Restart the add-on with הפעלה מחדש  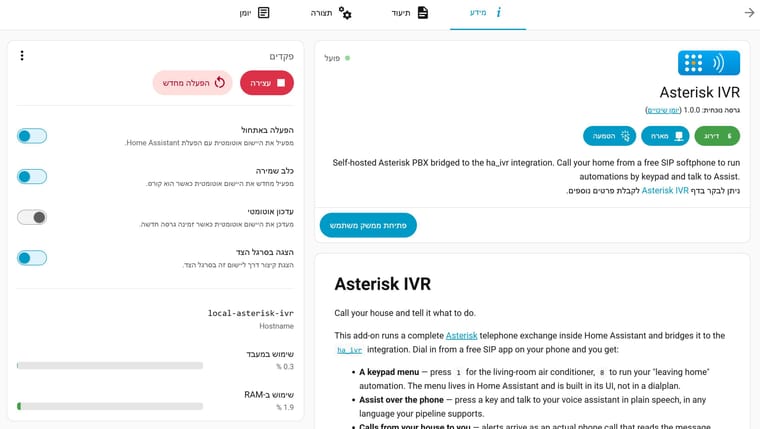tap(193, 83)
